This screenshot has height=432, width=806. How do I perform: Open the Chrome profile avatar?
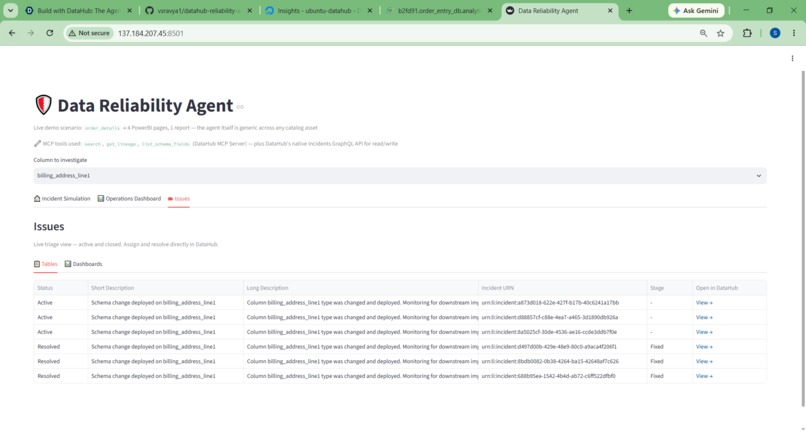[775, 33]
